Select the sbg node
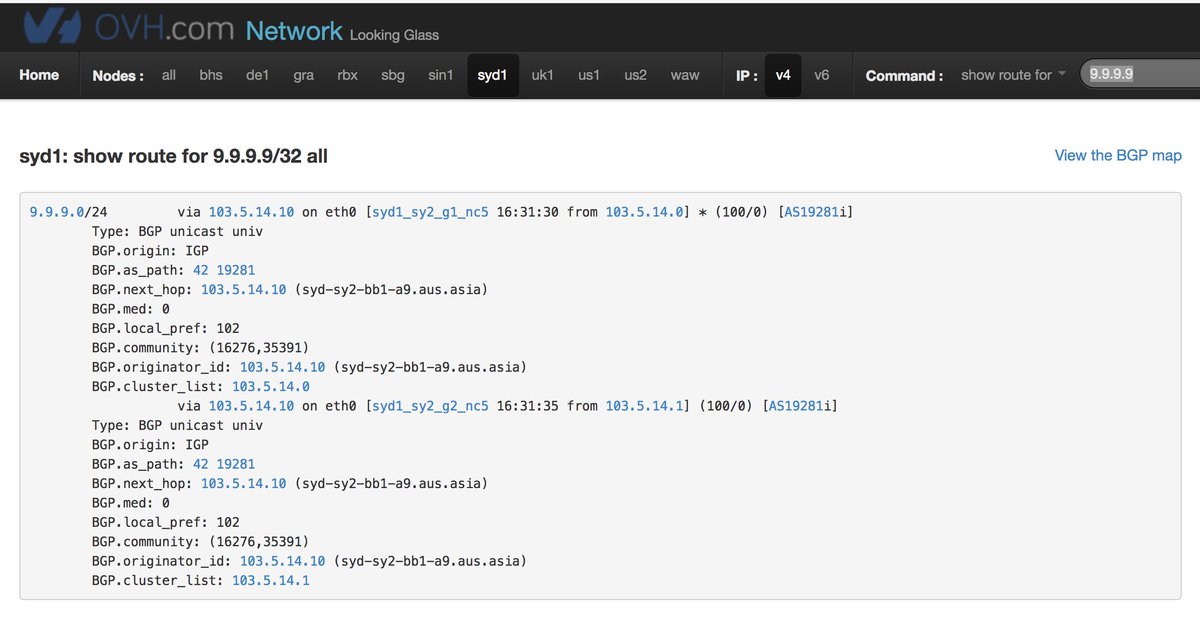Viewport: 1200px width, 640px height. 393,75
